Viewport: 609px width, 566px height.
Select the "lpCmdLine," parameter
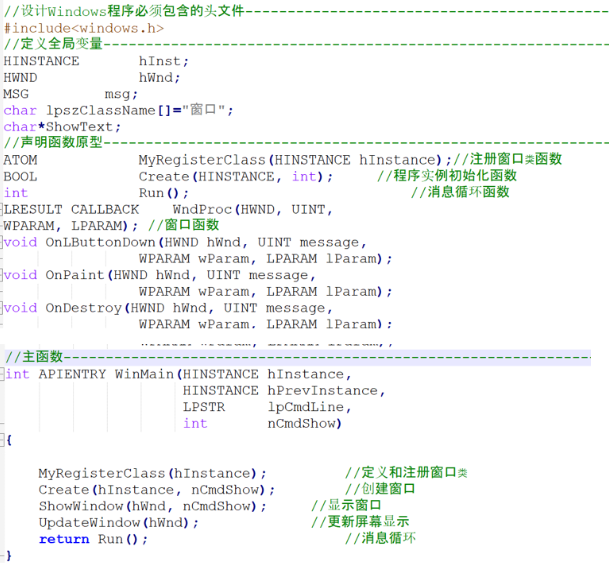pos(309,408)
